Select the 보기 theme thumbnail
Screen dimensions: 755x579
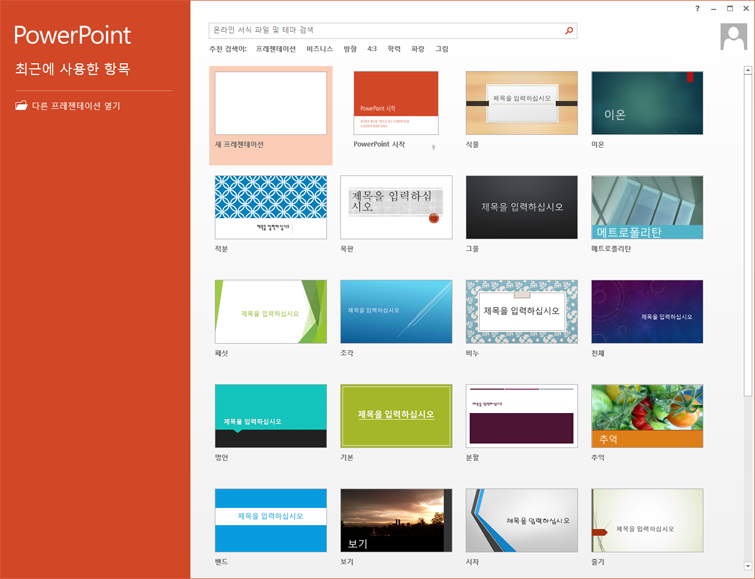396,520
